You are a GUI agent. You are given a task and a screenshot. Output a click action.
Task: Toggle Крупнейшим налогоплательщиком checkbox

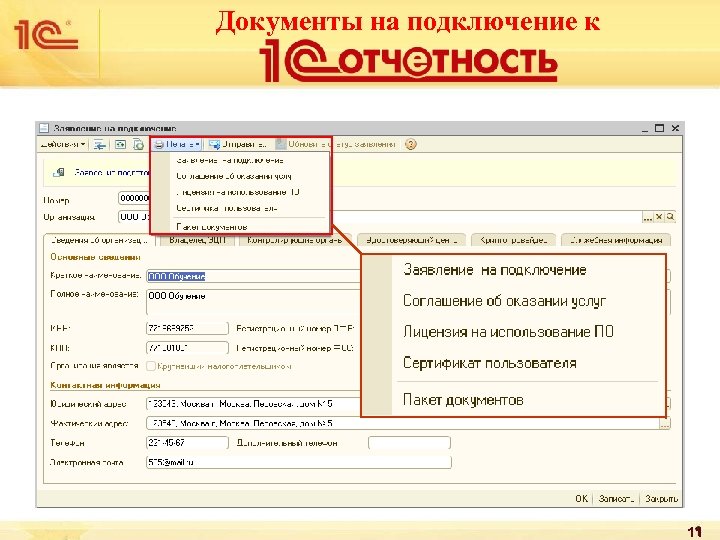pyautogui.click(x=151, y=366)
